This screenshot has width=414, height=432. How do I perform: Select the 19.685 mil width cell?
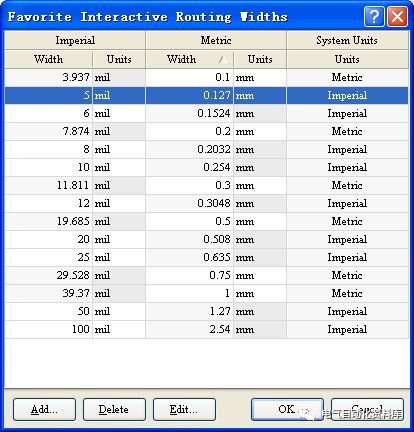click(x=49, y=221)
